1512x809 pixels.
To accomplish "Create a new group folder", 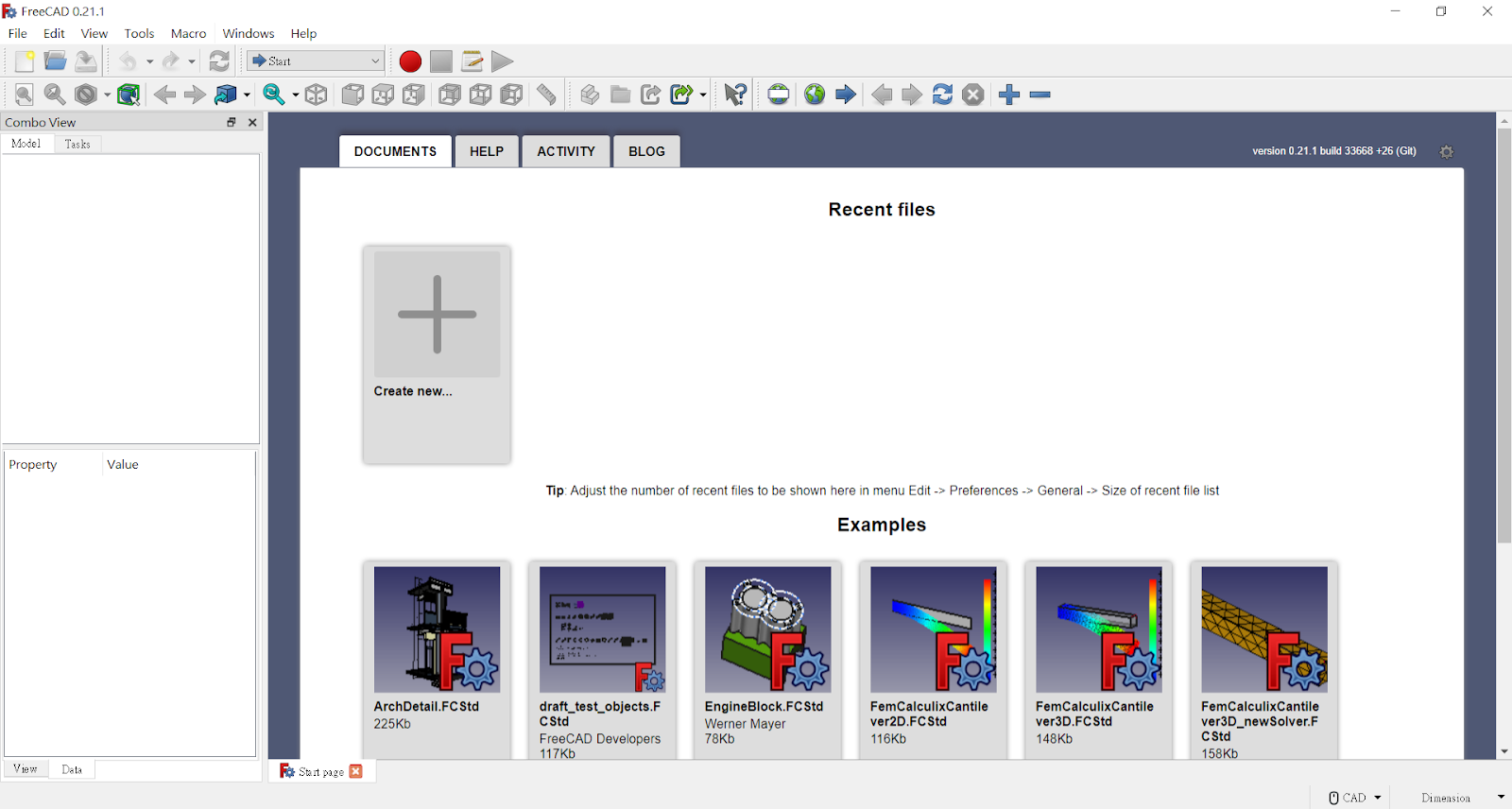I will click(620, 95).
